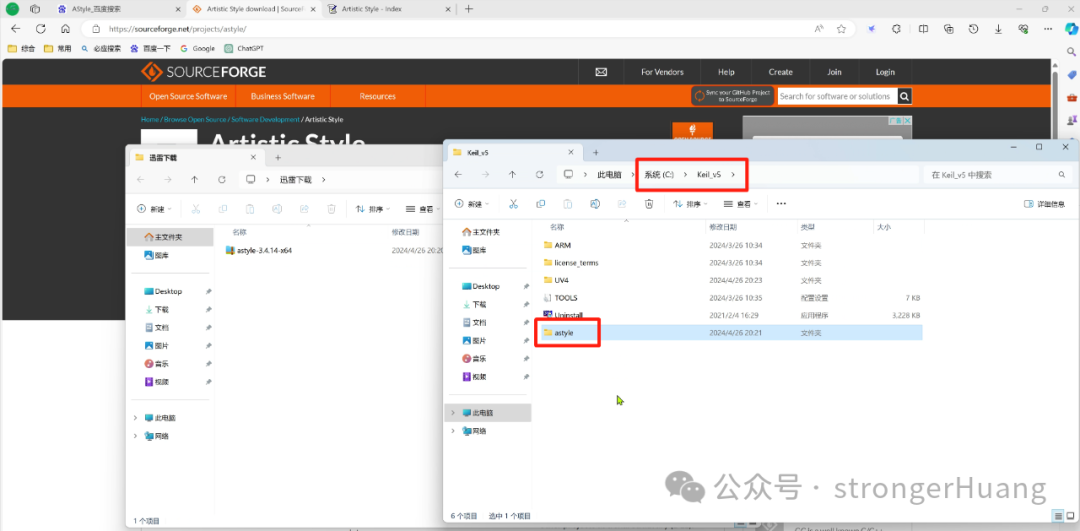Click the 详细信息 details pane button
This screenshot has height=531, width=1080.
tap(1044, 204)
